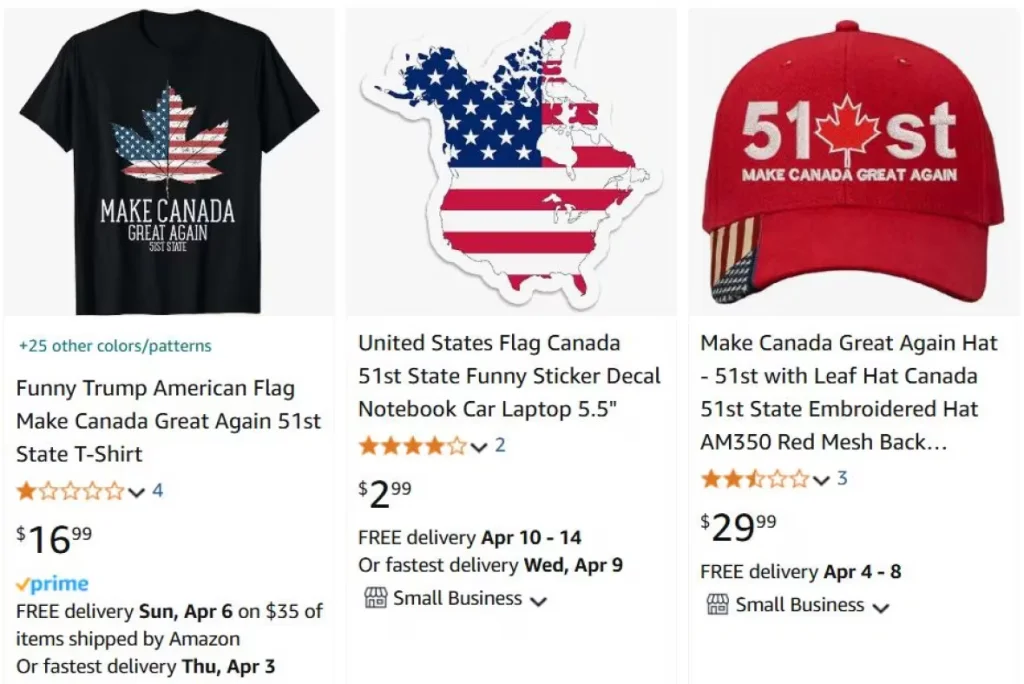Image resolution: width=1024 pixels, height=684 pixels.
Task: Show the +25 other colors/patterns options
Action: (x=115, y=346)
